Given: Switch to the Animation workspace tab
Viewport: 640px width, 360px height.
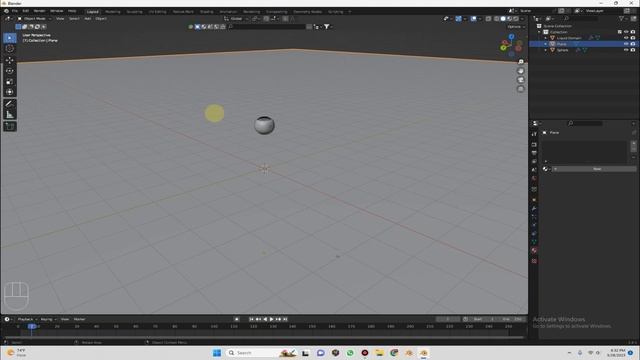Looking at the screenshot, I should tap(228, 12).
